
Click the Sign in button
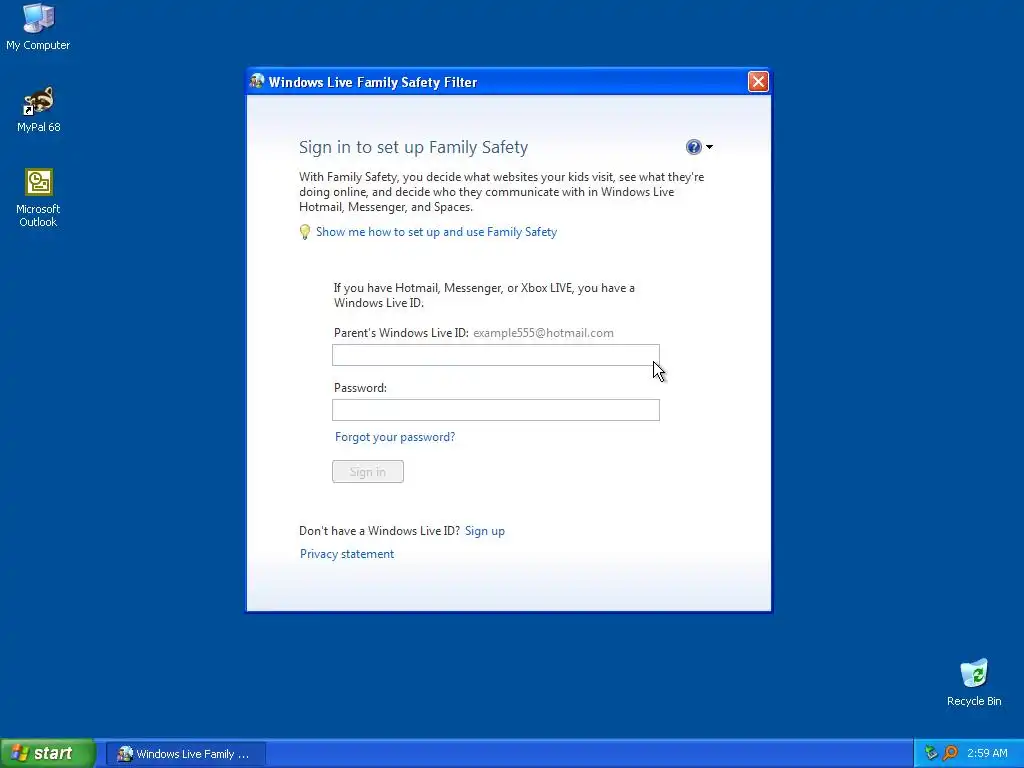click(x=368, y=472)
